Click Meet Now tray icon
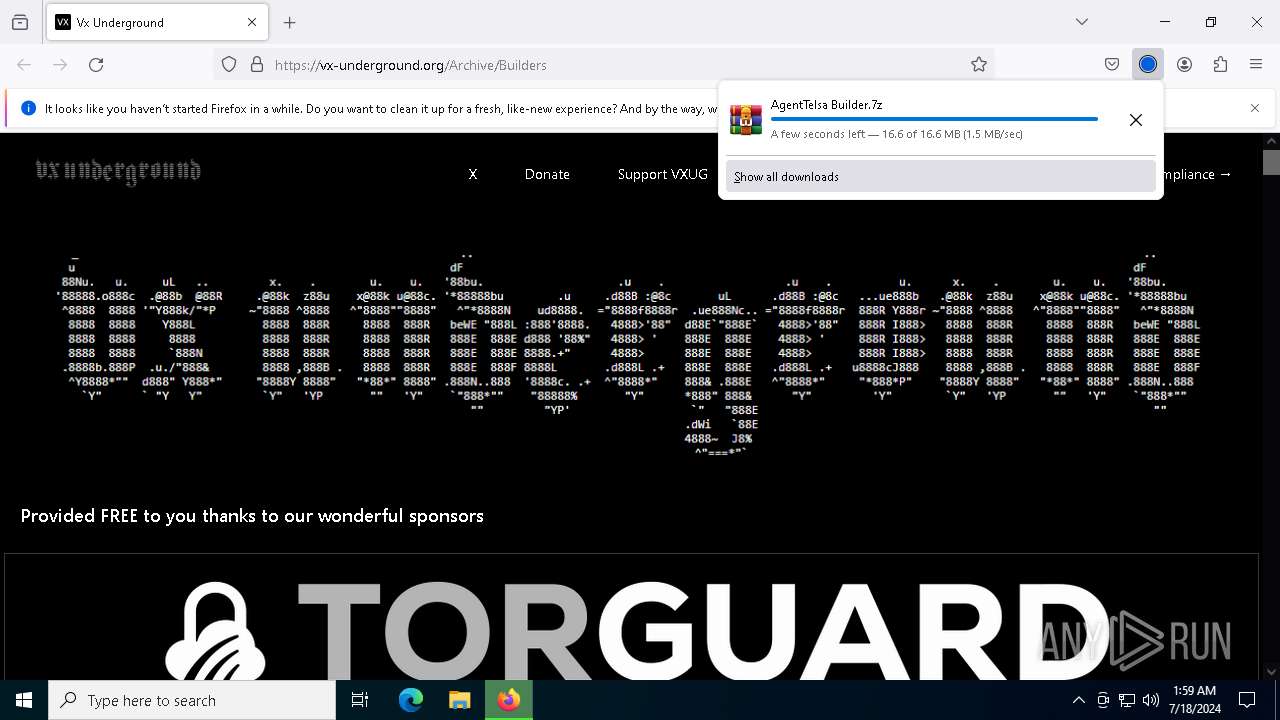The image size is (1280, 720). click(1103, 700)
